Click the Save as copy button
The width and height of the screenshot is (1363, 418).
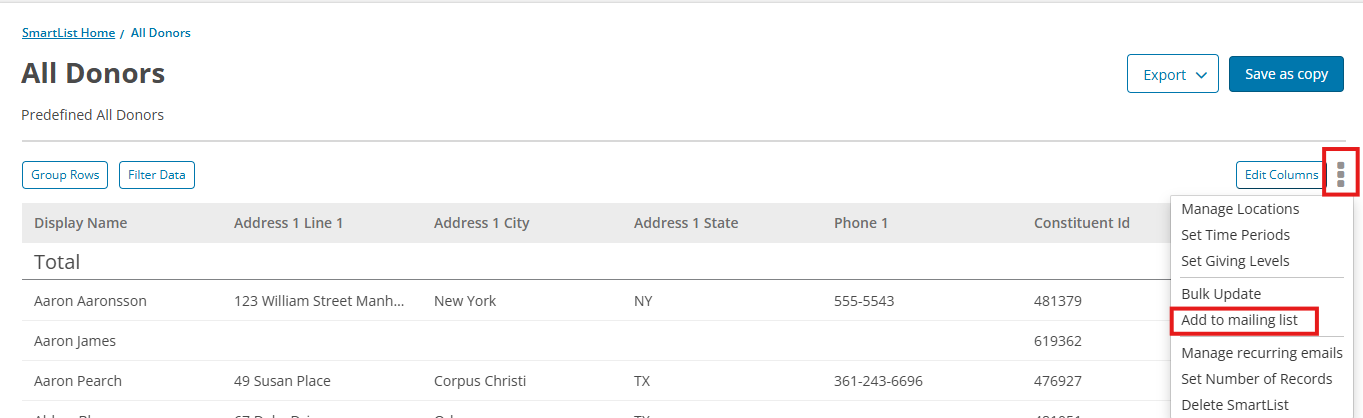coord(1286,74)
